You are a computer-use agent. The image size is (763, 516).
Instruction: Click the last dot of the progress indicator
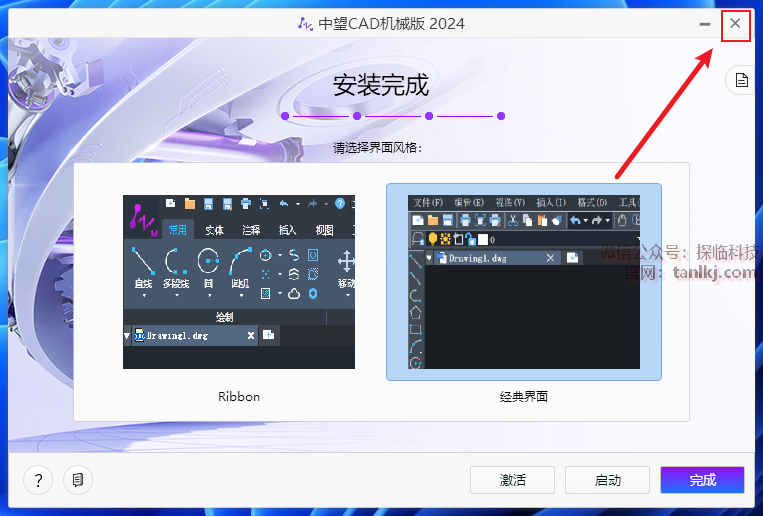[501, 116]
